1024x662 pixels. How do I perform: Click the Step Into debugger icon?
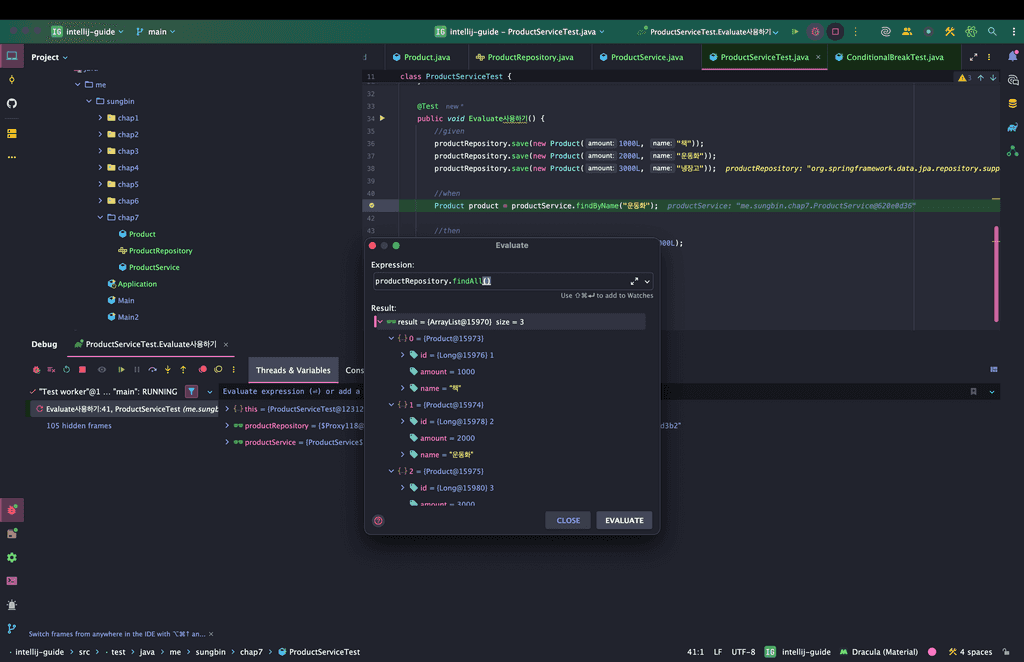pyautogui.click(x=168, y=370)
